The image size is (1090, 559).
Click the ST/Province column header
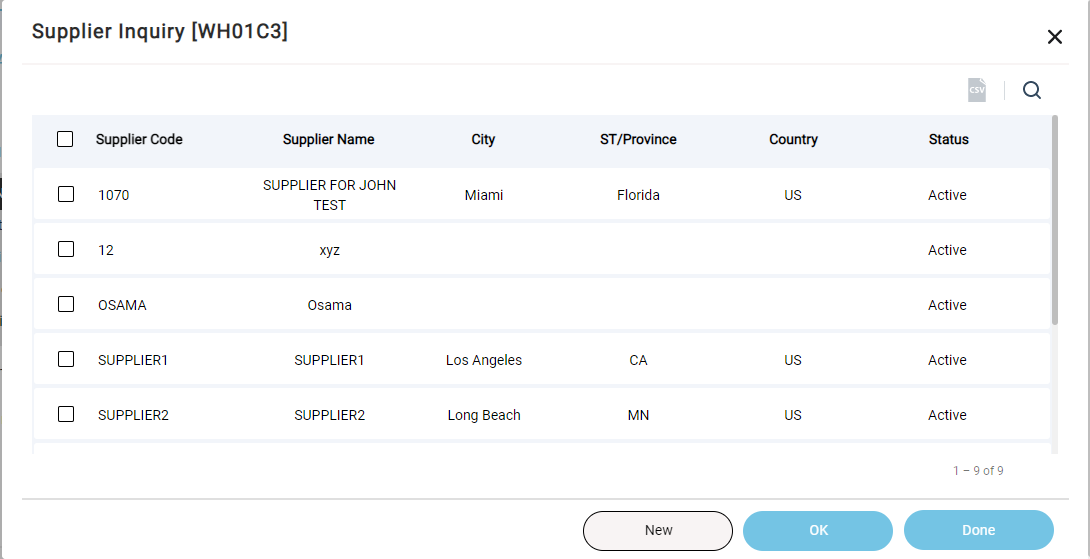coord(638,139)
